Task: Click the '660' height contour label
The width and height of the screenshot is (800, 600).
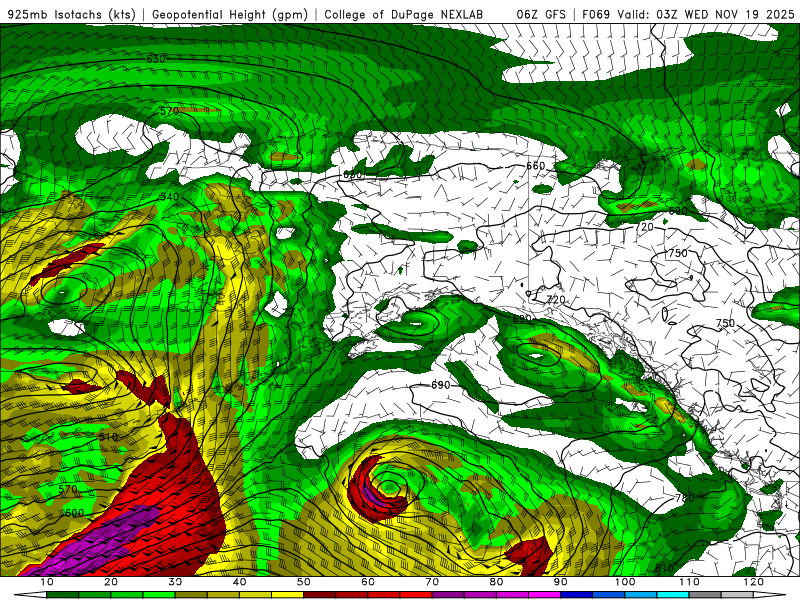Action: click(x=535, y=166)
